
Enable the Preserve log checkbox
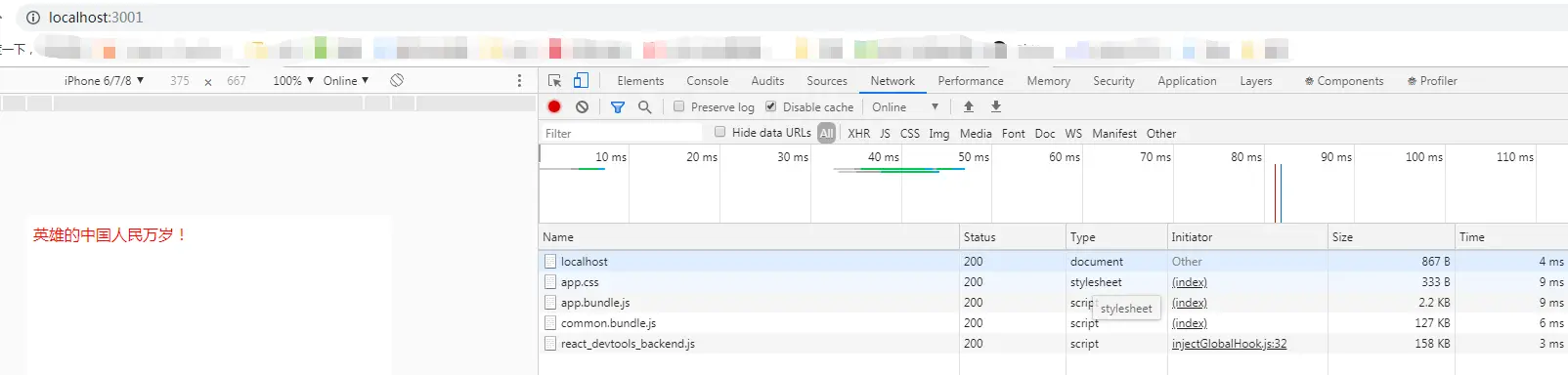click(x=679, y=106)
